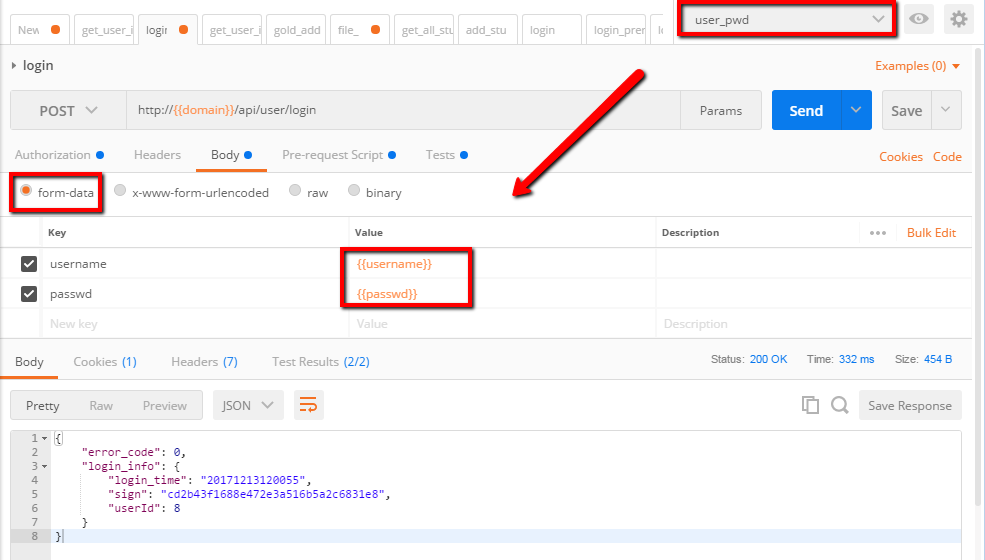
Task: Open the JSON format dropdown
Action: [248, 405]
